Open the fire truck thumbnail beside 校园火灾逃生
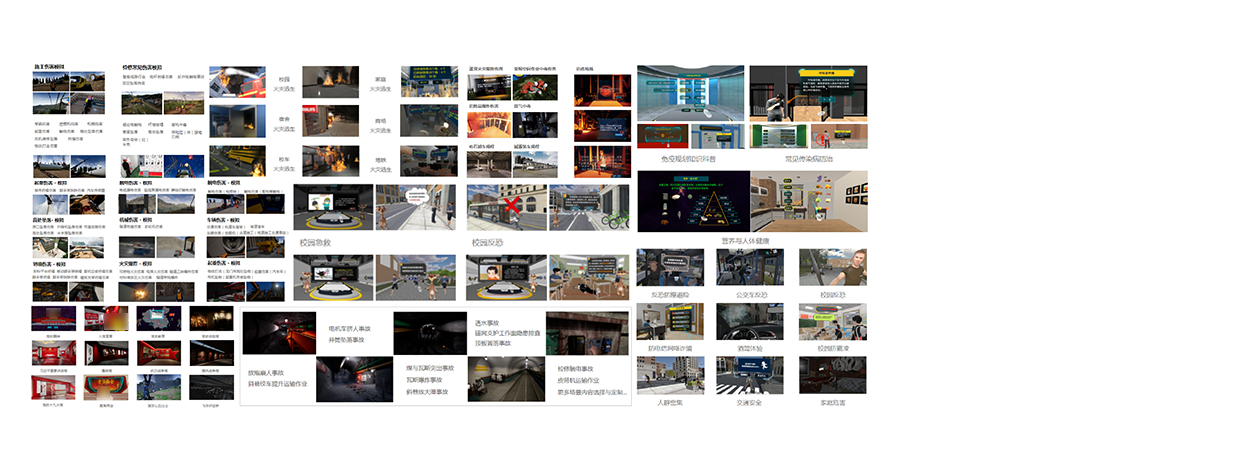This screenshot has height=472, width=1246. [x=236, y=85]
